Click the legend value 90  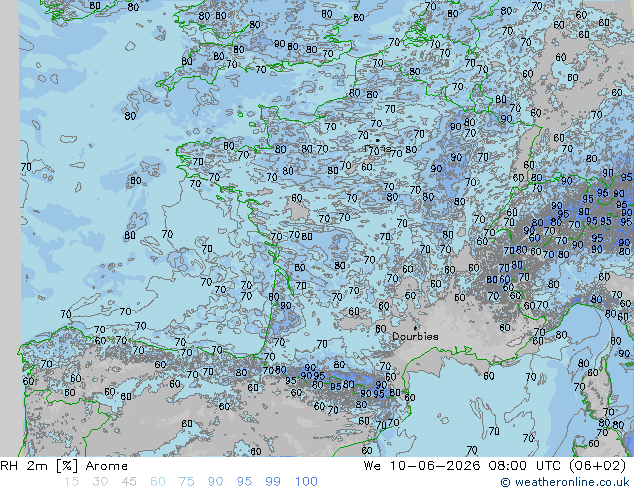tap(215, 482)
